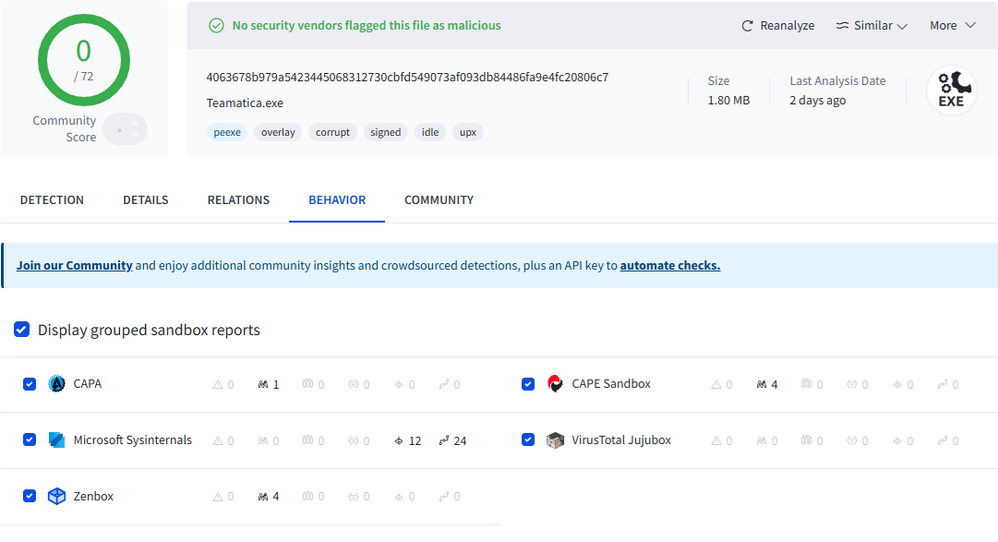Uncheck Display grouped sandbox reports
998x542 pixels.
[x=22, y=330]
